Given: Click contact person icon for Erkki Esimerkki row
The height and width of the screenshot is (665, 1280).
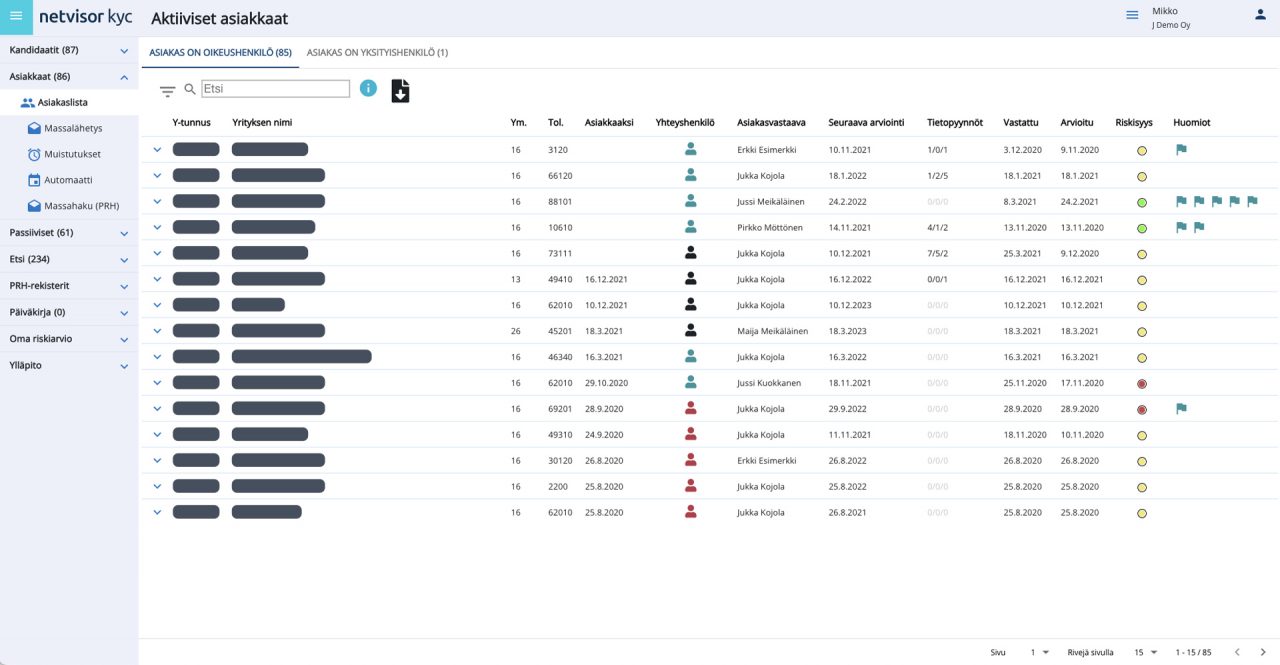Looking at the screenshot, I should [x=690, y=150].
